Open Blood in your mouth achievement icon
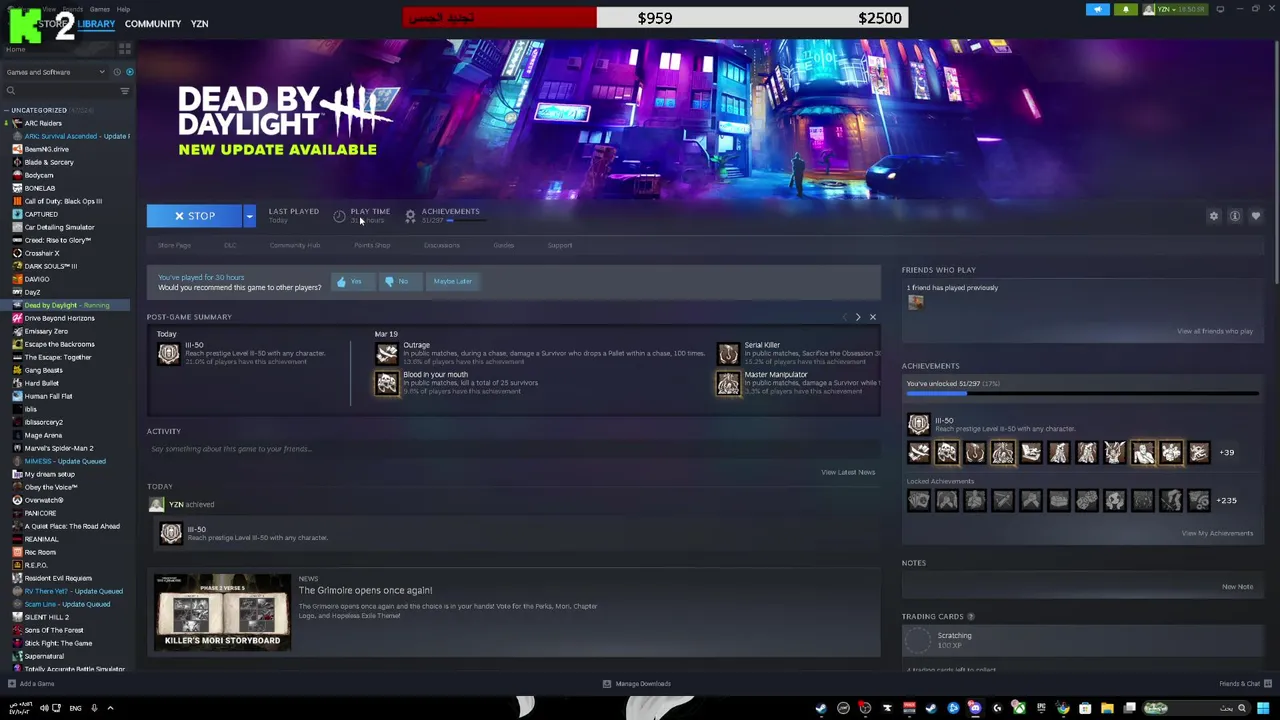The width and height of the screenshot is (1280, 720). pyautogui.click(x=387, y=383)
